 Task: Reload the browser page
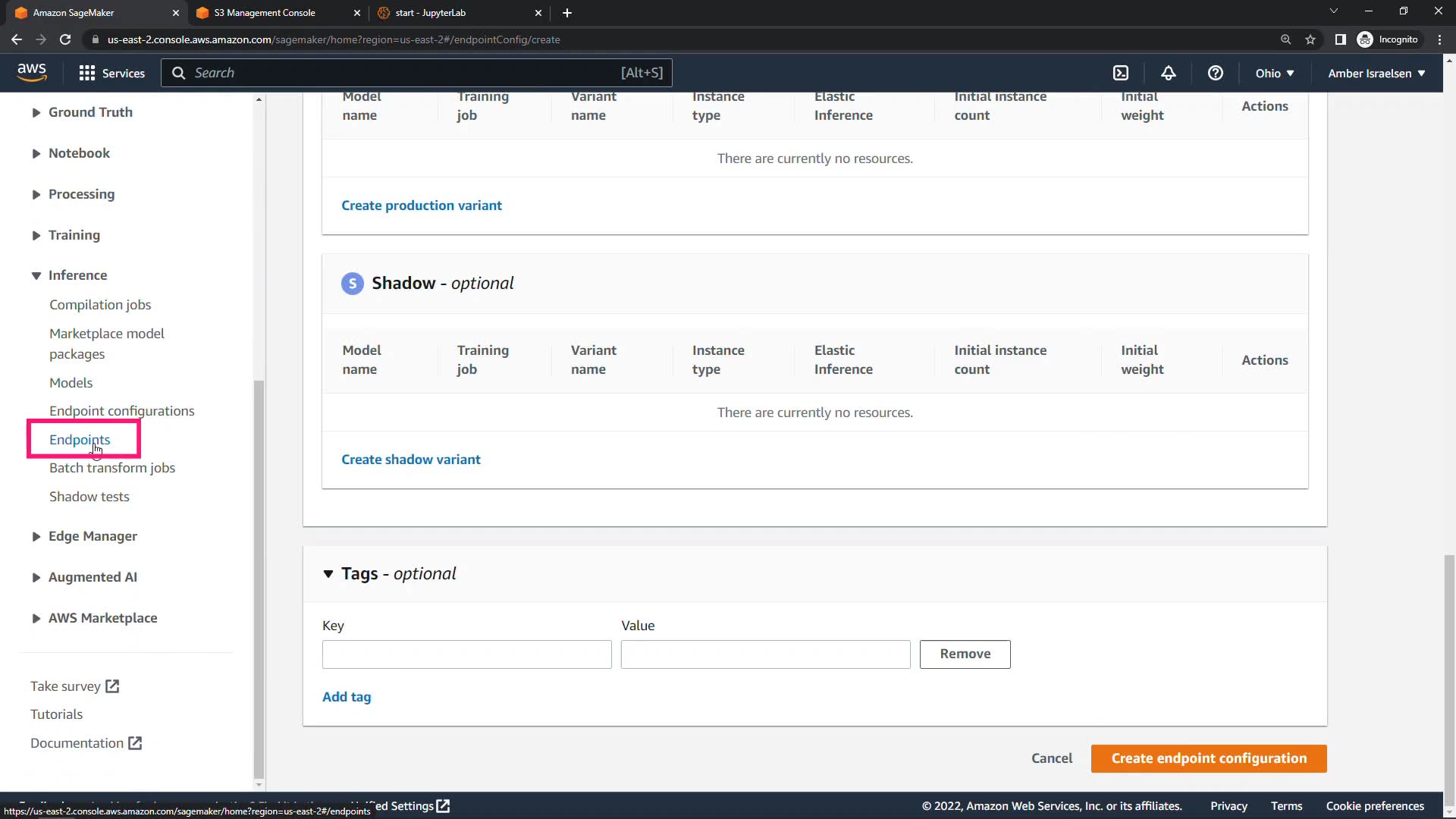coord(65,39)
